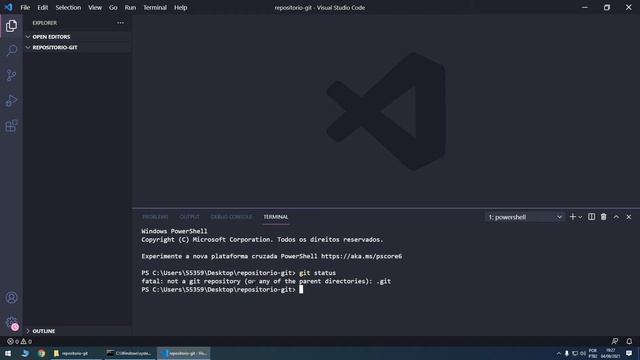Show errors and warnings count in status bar
Screen dimensions: 640x360
[x=19, y=341]
